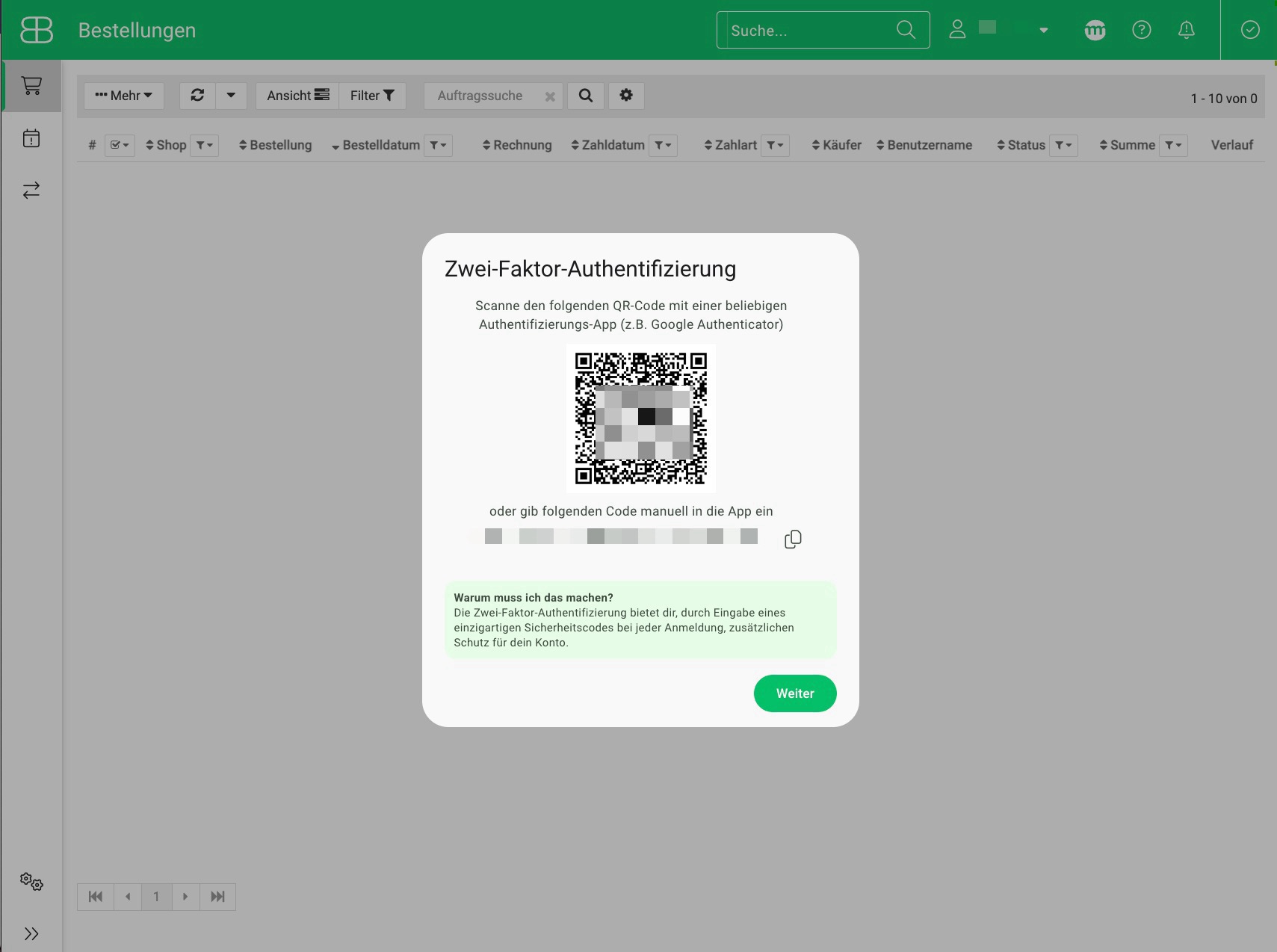Sort by the Summe column

coord(1127,145)
